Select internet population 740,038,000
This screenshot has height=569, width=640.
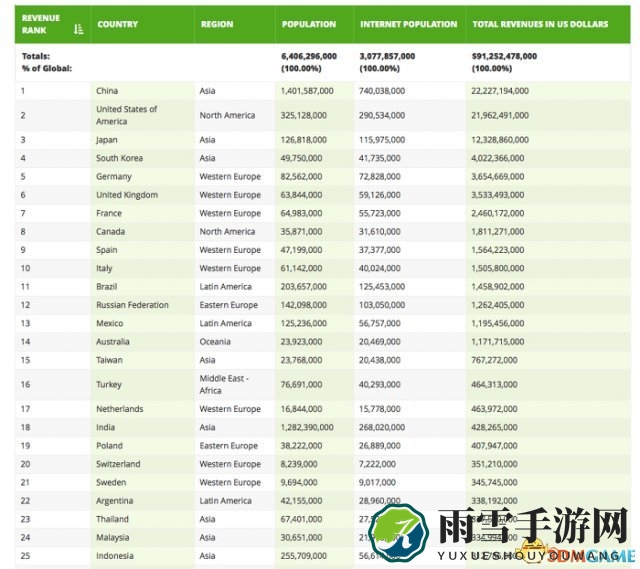(x=382, y=91)
